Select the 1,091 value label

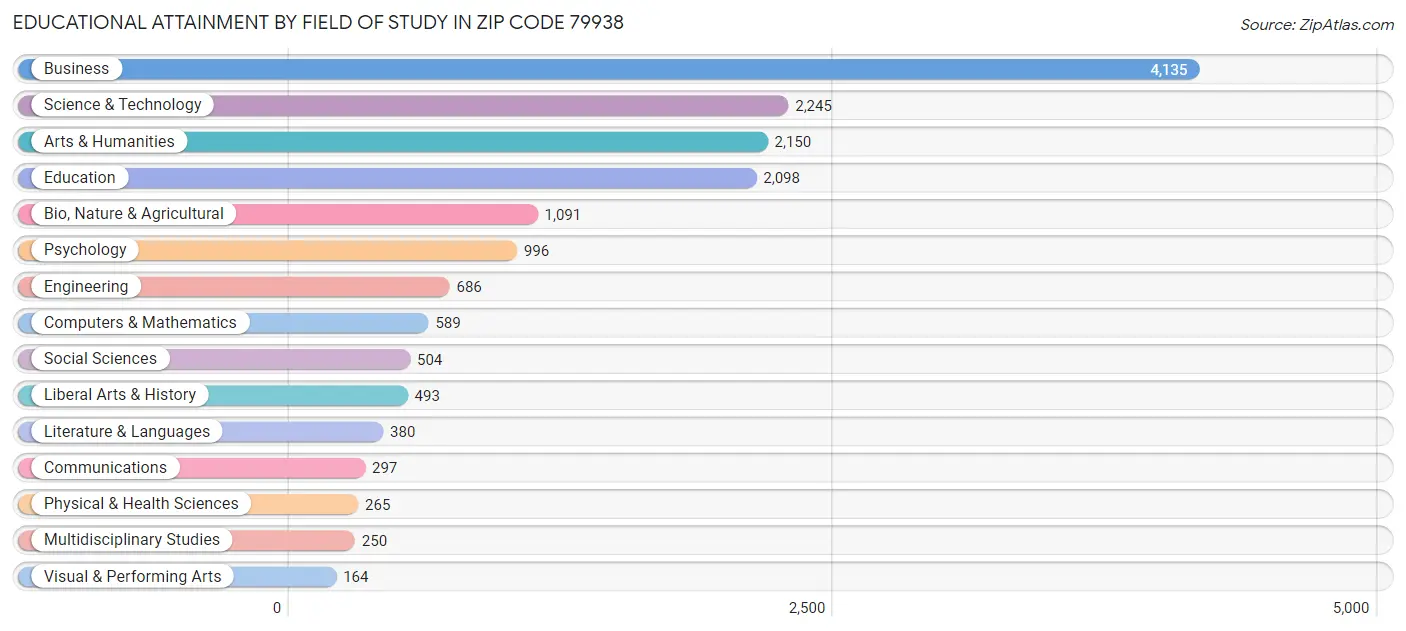click(562, 215)
